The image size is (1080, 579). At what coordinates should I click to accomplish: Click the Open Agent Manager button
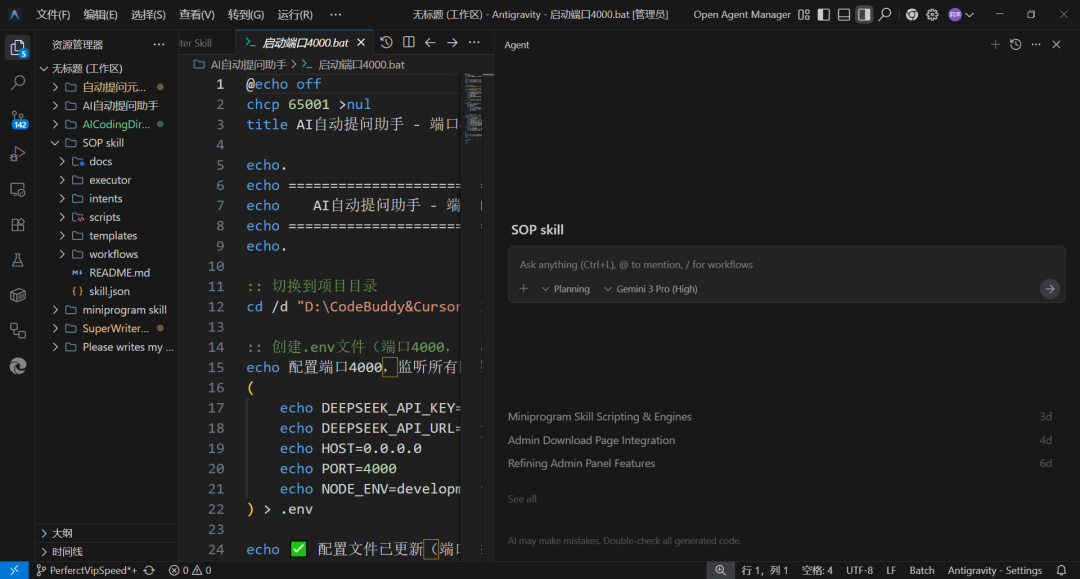click(741, 15)
